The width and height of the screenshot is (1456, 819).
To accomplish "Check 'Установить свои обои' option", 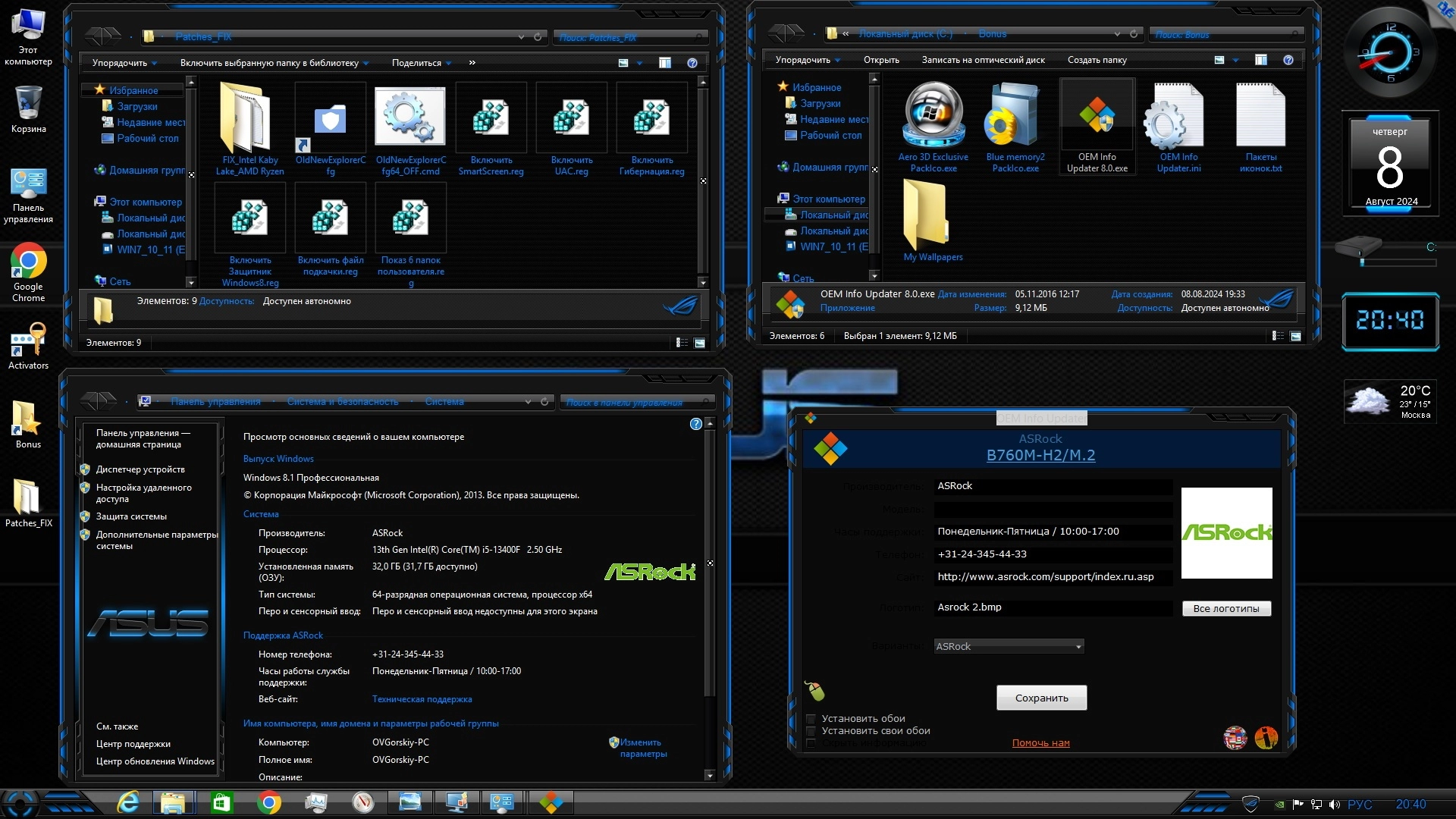I will pyautogui.click(x=811, y=731).
